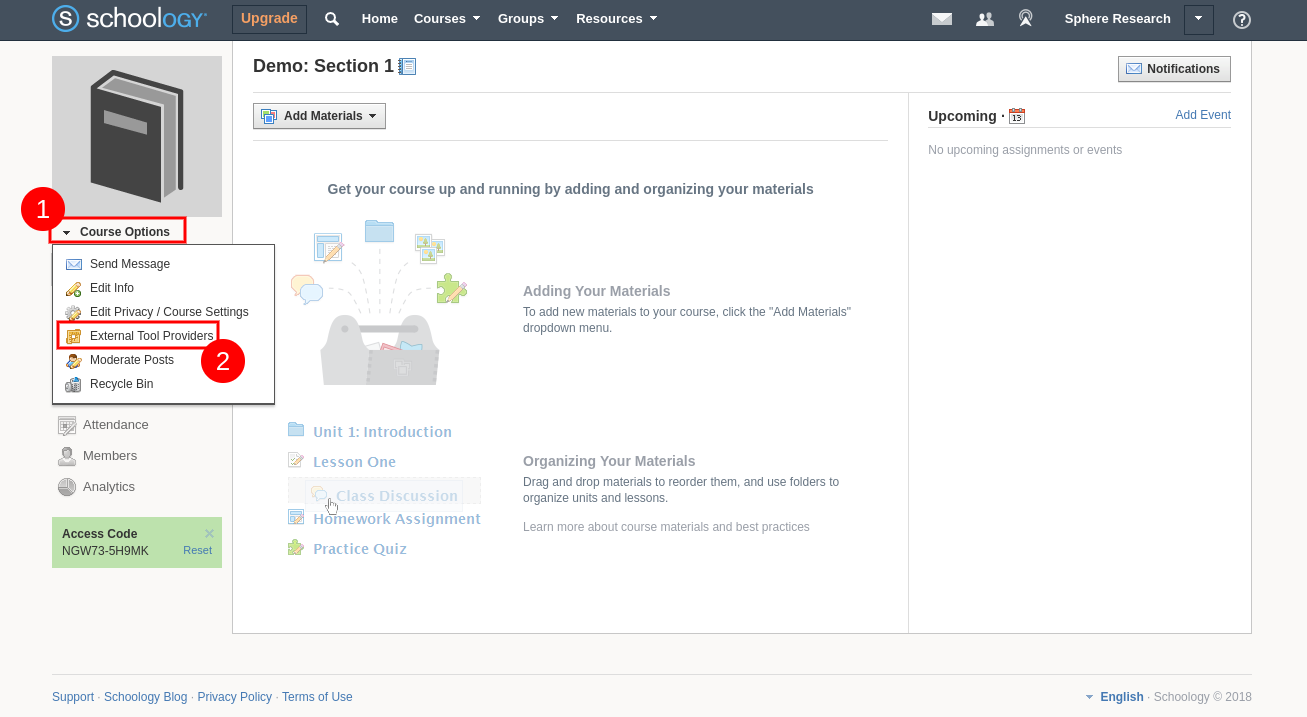Click the Upgrade button
Image resolution: width=1307 pixels, height=717 pixels.
269,19
